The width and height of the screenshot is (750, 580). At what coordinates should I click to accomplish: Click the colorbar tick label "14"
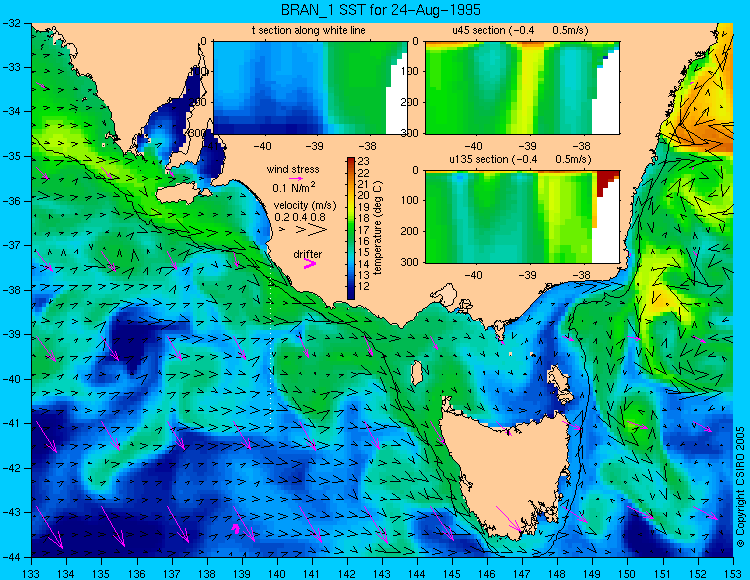(x=364, y=263)
